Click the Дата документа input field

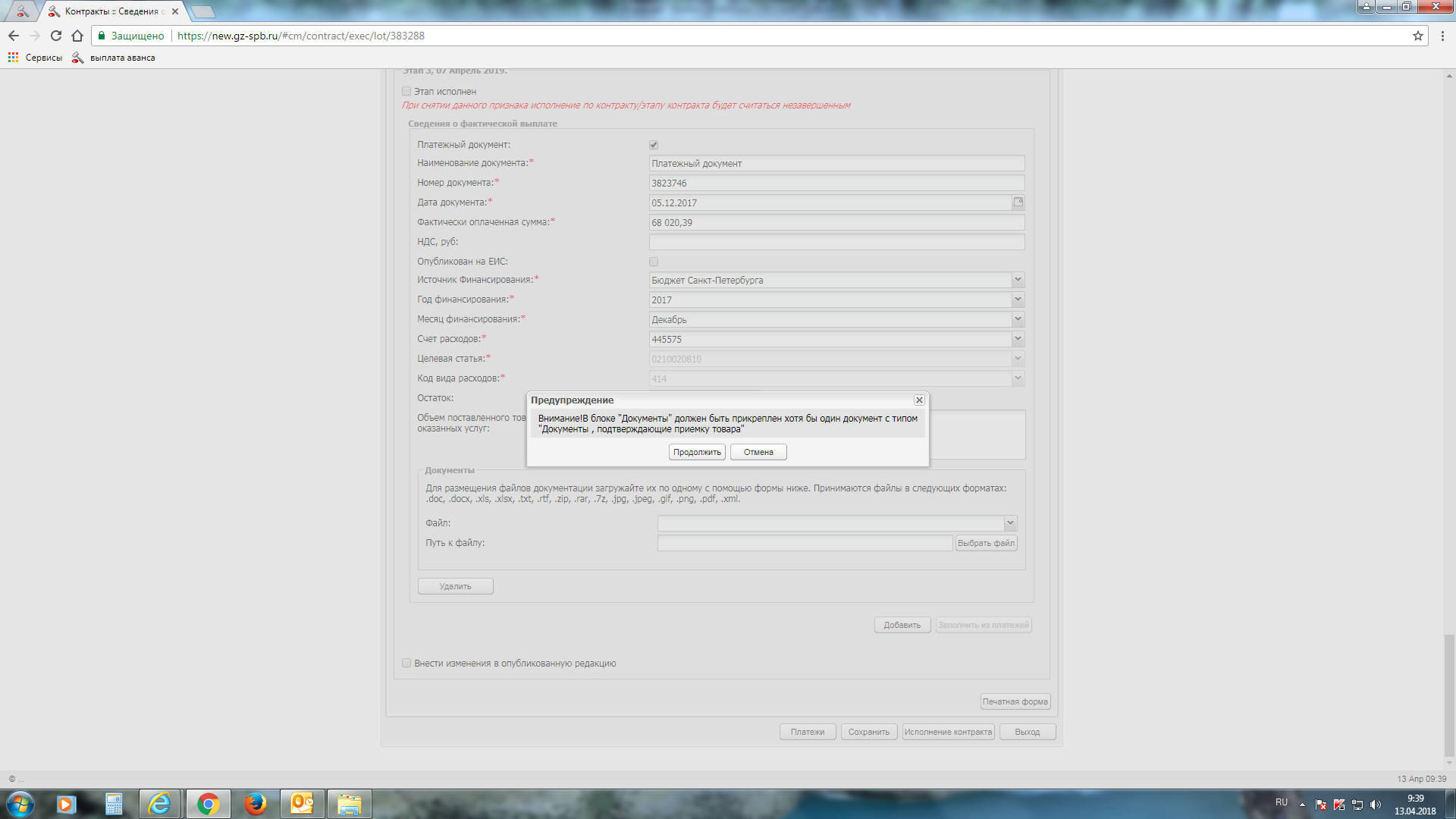click(x=830, y=203)
